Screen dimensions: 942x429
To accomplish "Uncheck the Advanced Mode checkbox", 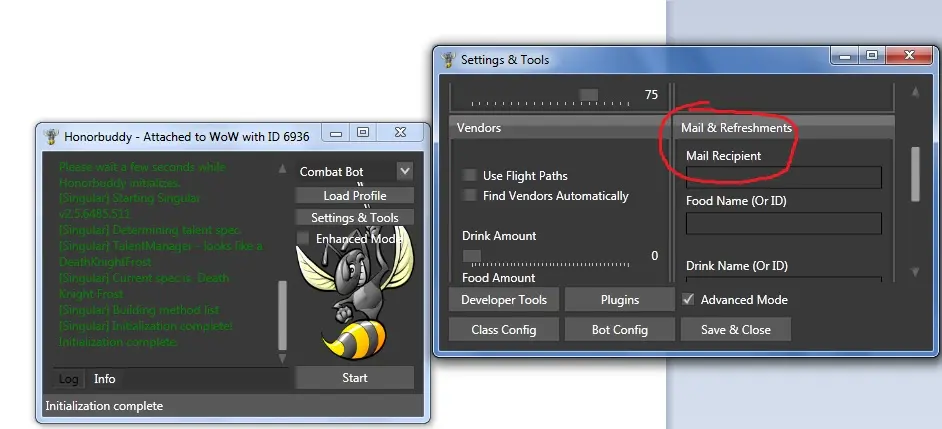I will click(x=688, y=299).
